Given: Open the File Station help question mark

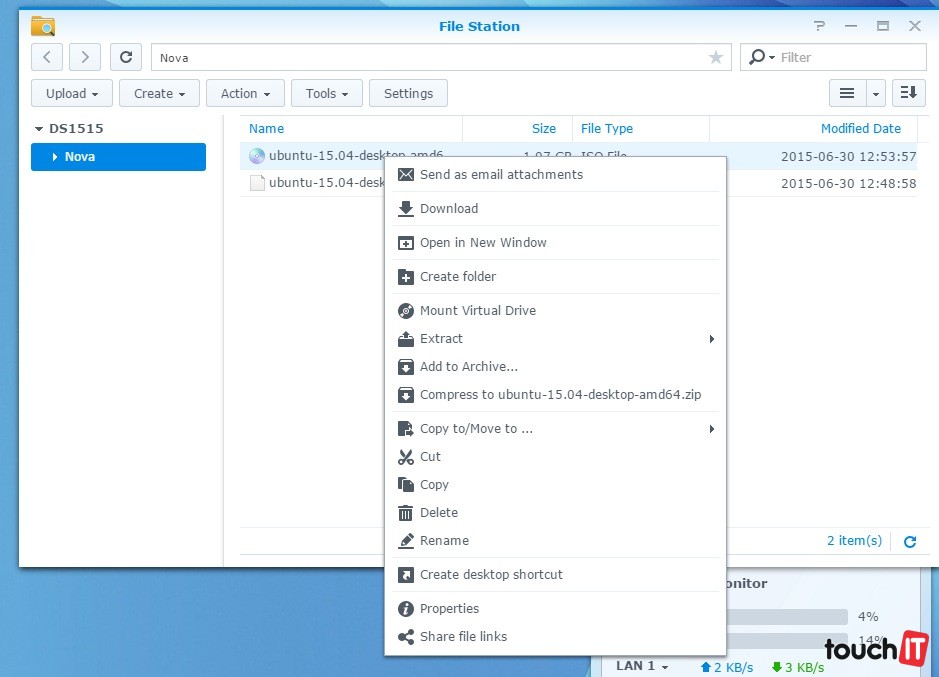Looking at the screenshot, I should [819, 26].
